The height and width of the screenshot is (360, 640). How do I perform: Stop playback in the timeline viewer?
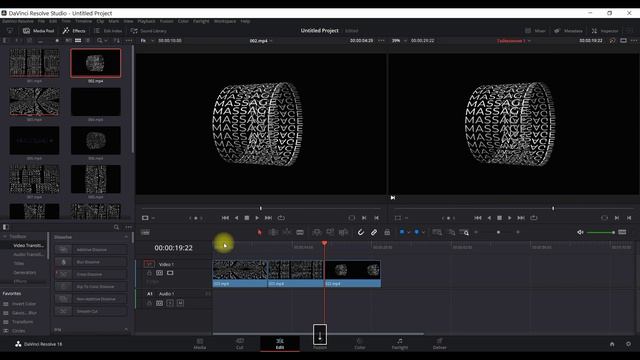tap(499, 218)
